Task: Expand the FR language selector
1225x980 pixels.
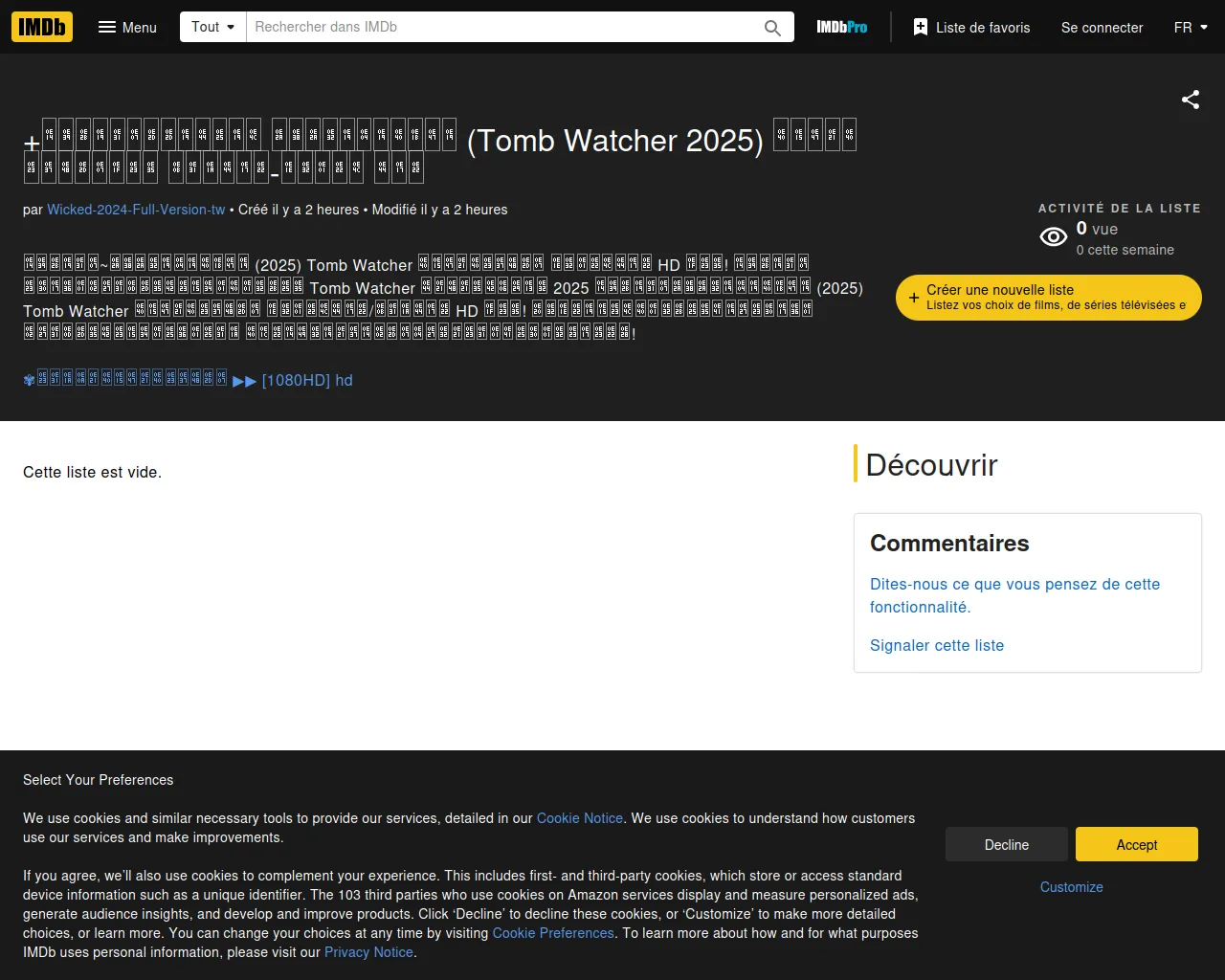Action: tap(1191, 27)
